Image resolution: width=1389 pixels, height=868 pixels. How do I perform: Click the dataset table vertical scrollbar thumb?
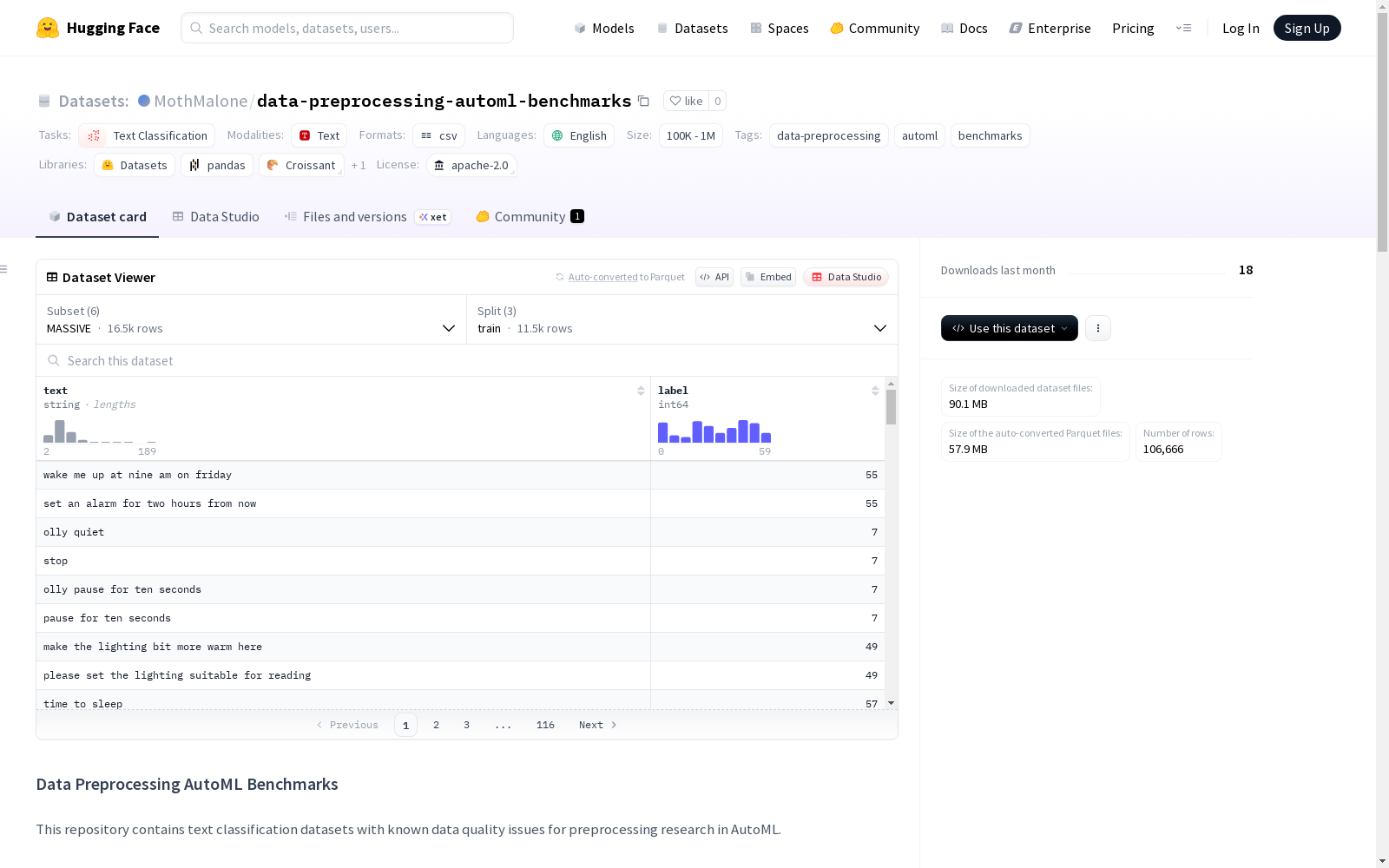[x=891, y=406]
